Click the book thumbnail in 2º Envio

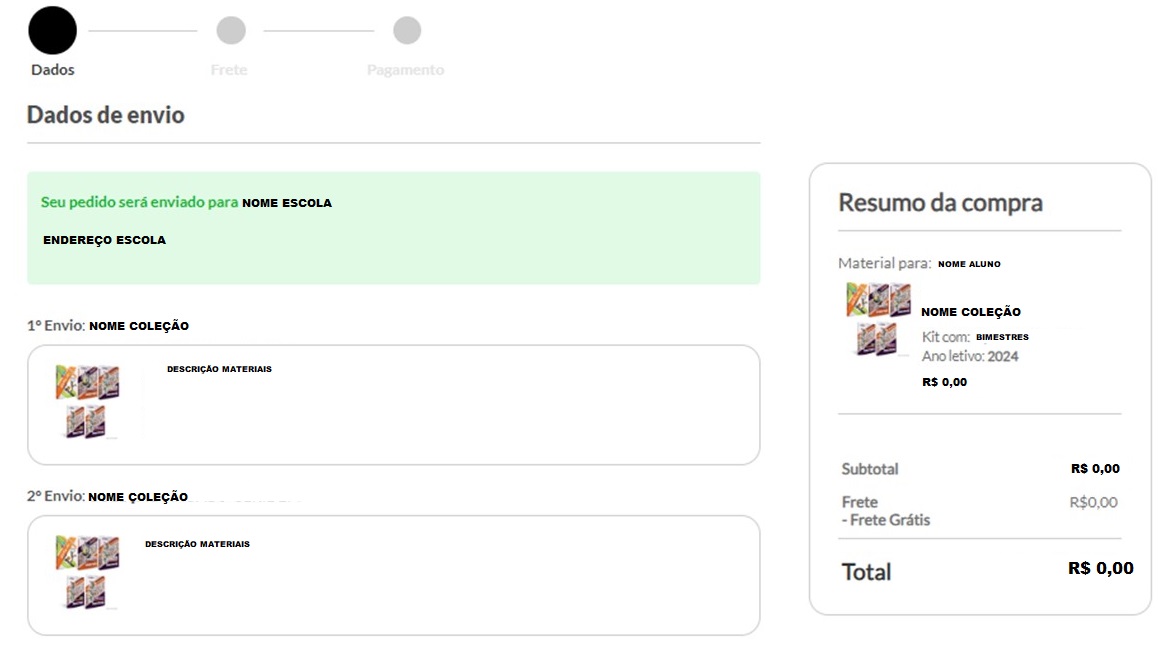pyautogui.click(x=88, y=572)
